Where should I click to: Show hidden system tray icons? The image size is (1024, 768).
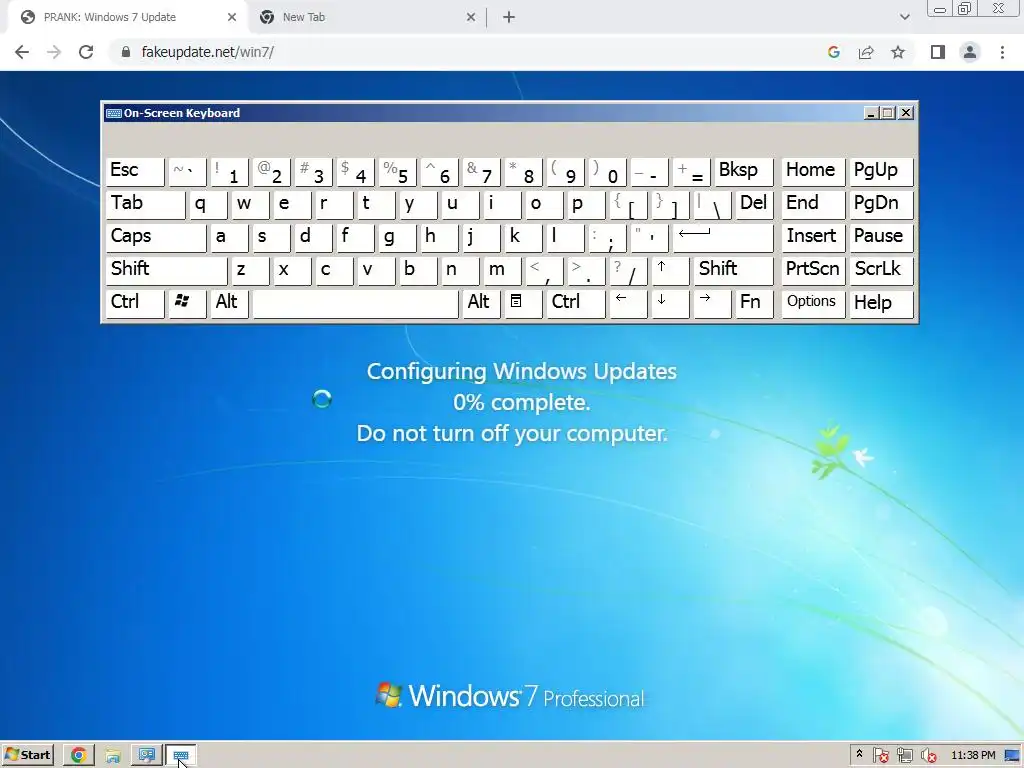coord(859,754)
